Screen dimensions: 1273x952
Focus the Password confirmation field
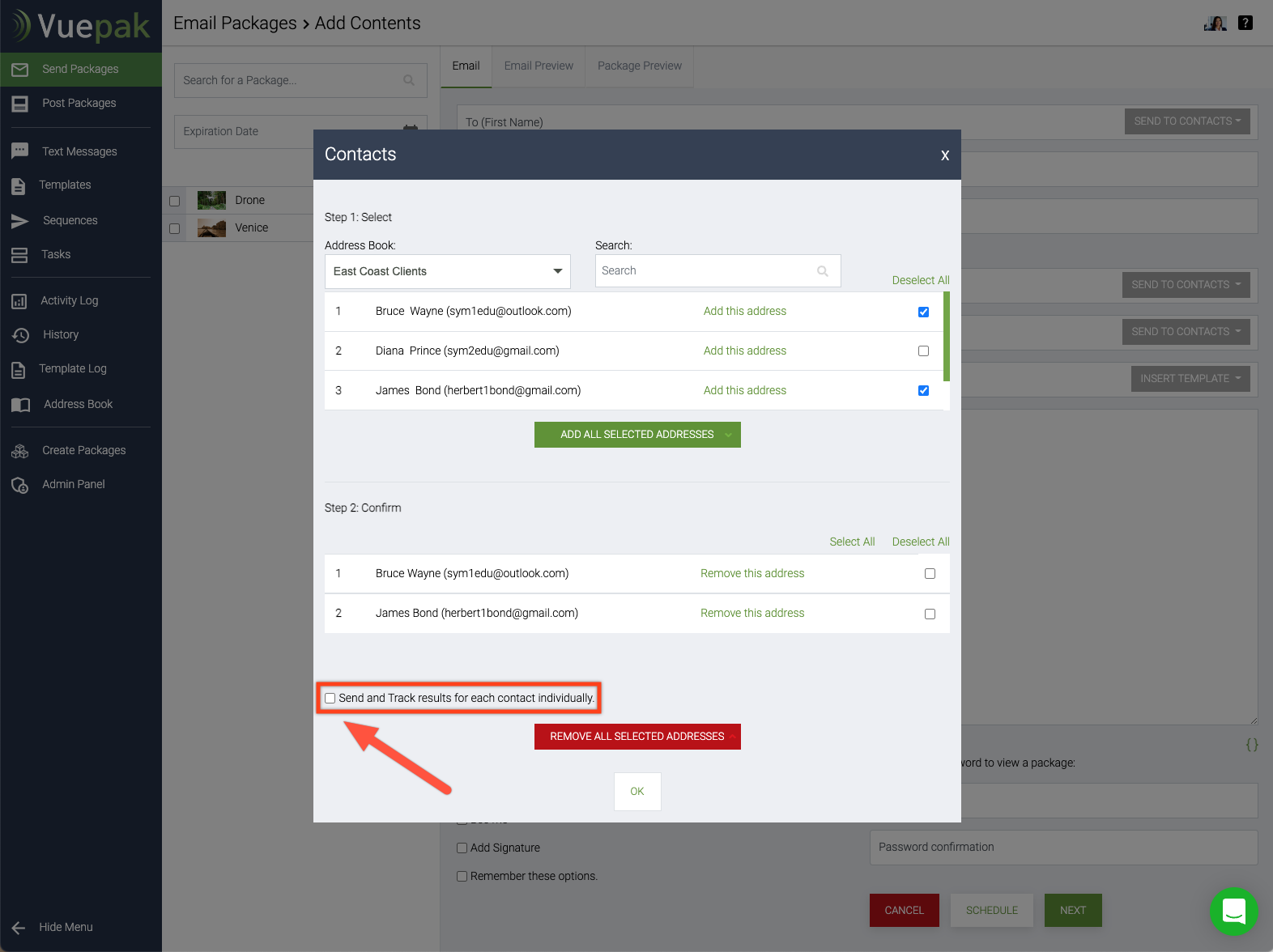(1063, 848)
